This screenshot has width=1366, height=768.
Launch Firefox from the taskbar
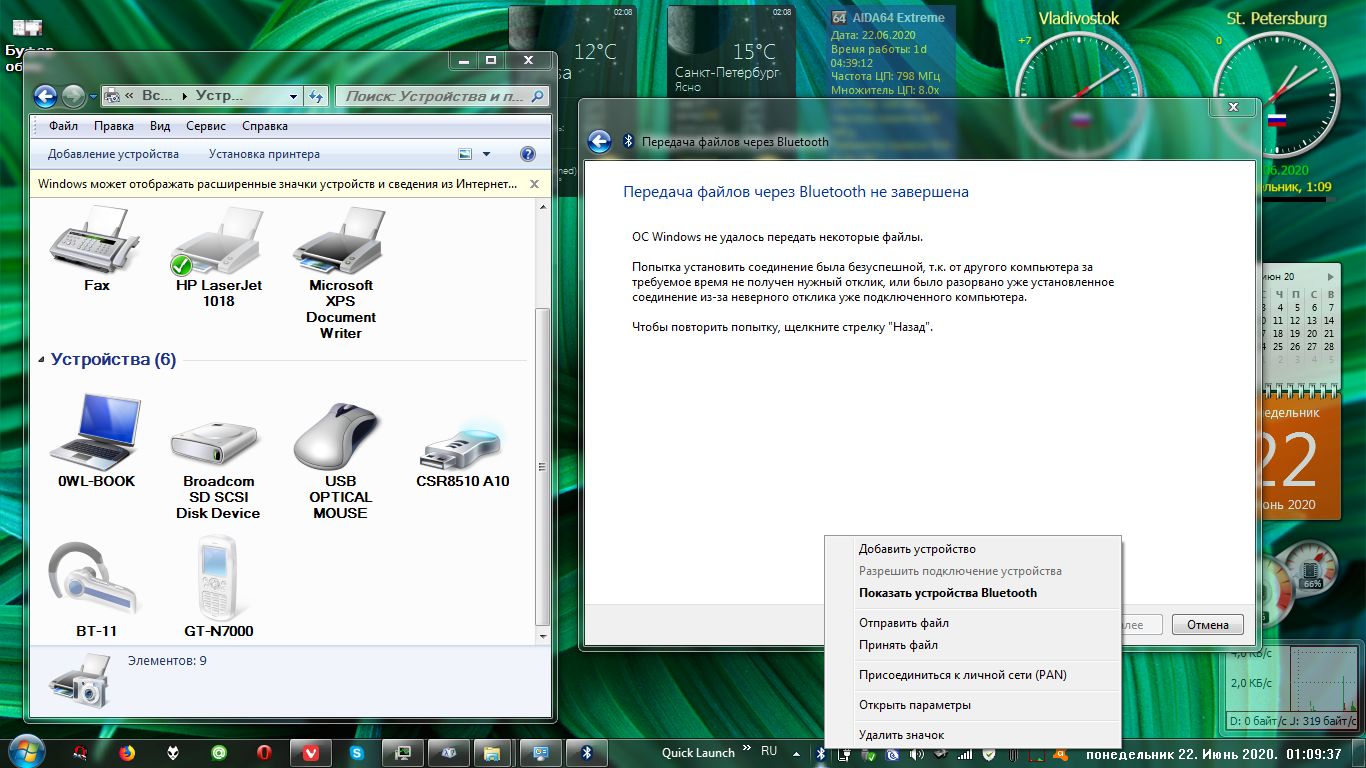coord(127,752)
